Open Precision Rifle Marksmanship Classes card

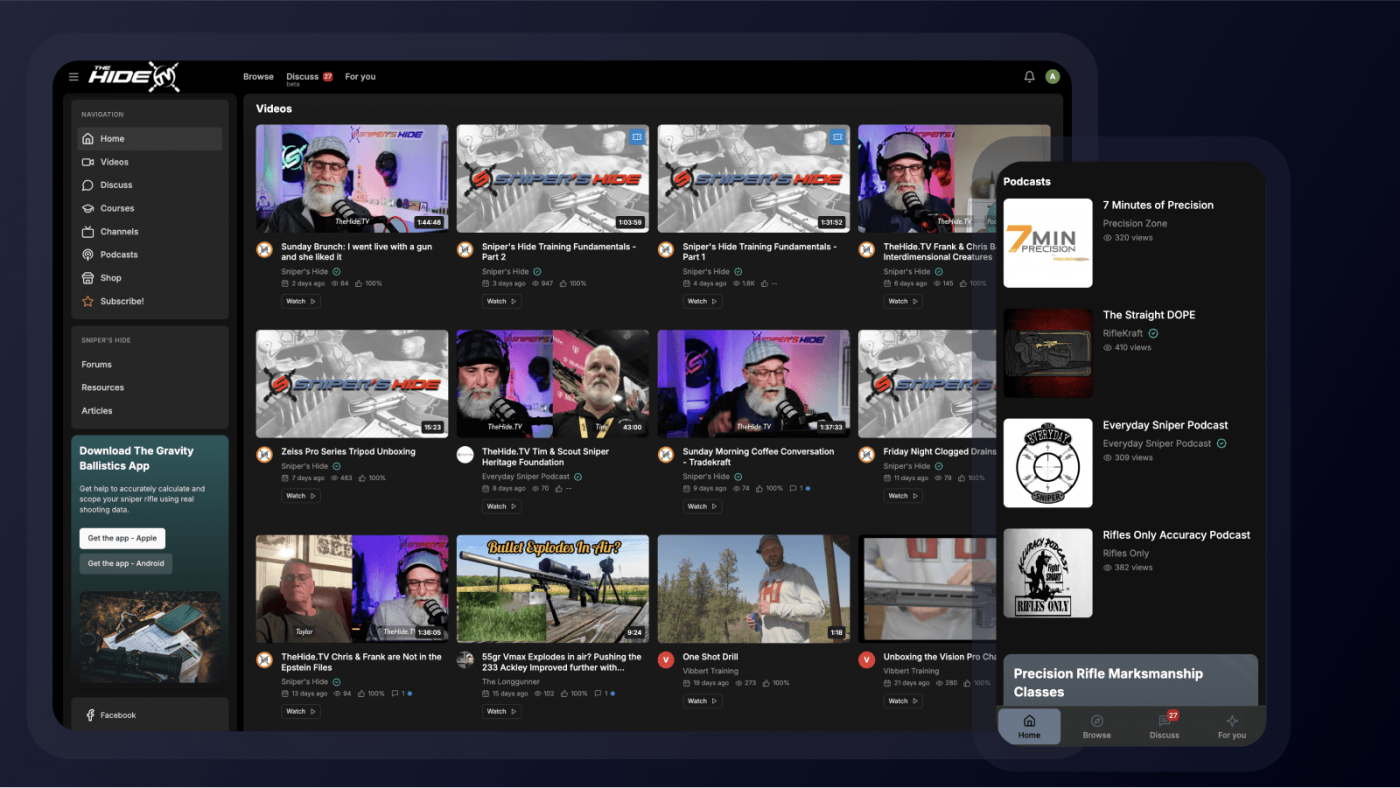pos(1130,681)
